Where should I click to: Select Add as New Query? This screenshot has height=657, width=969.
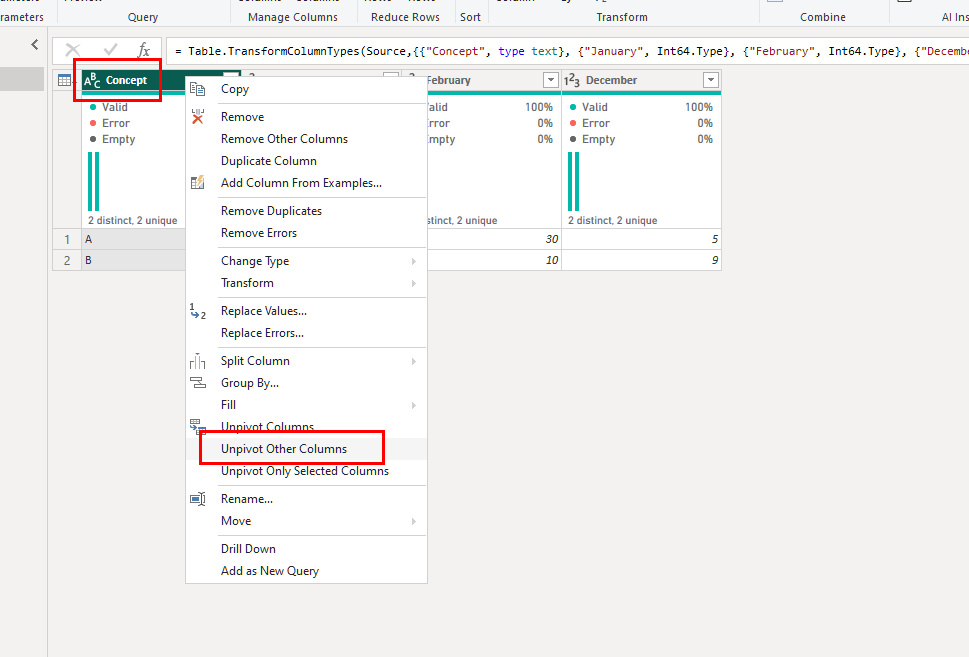point(270,571)
